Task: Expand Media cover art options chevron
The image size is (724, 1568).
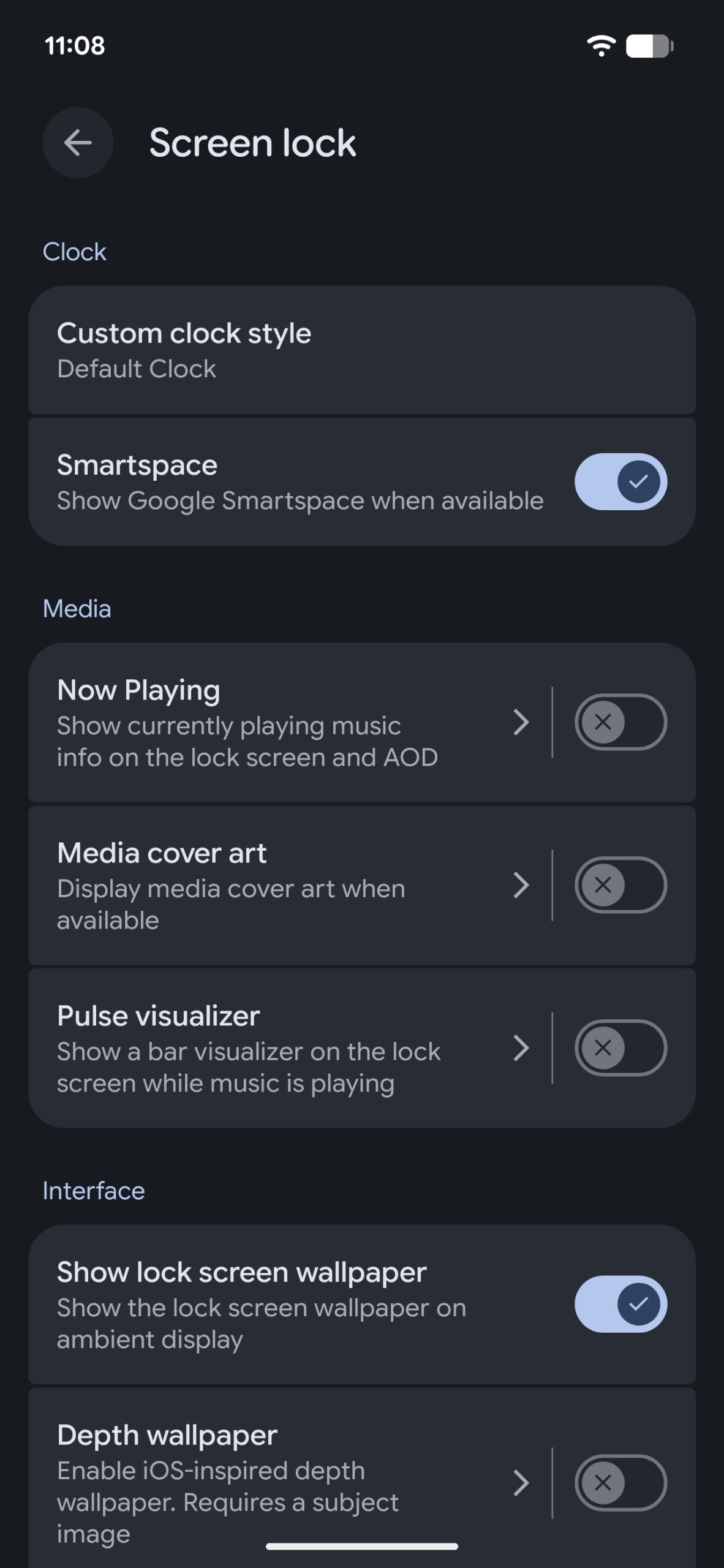Action: pos(521,885)
